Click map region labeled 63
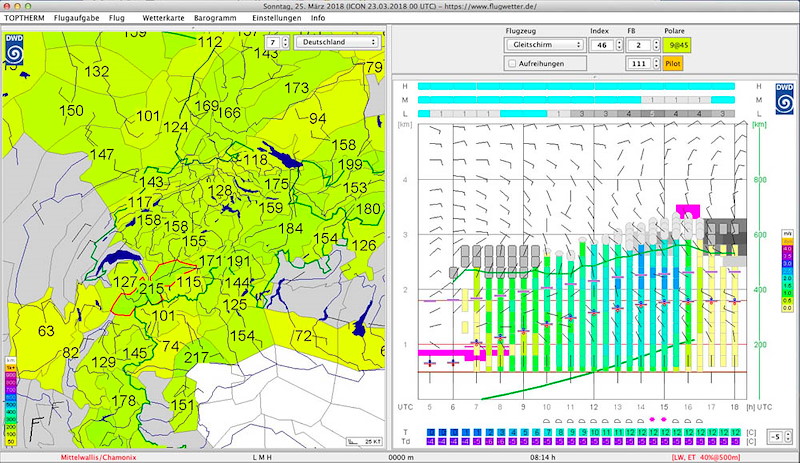800x463 pixels. 46,331
